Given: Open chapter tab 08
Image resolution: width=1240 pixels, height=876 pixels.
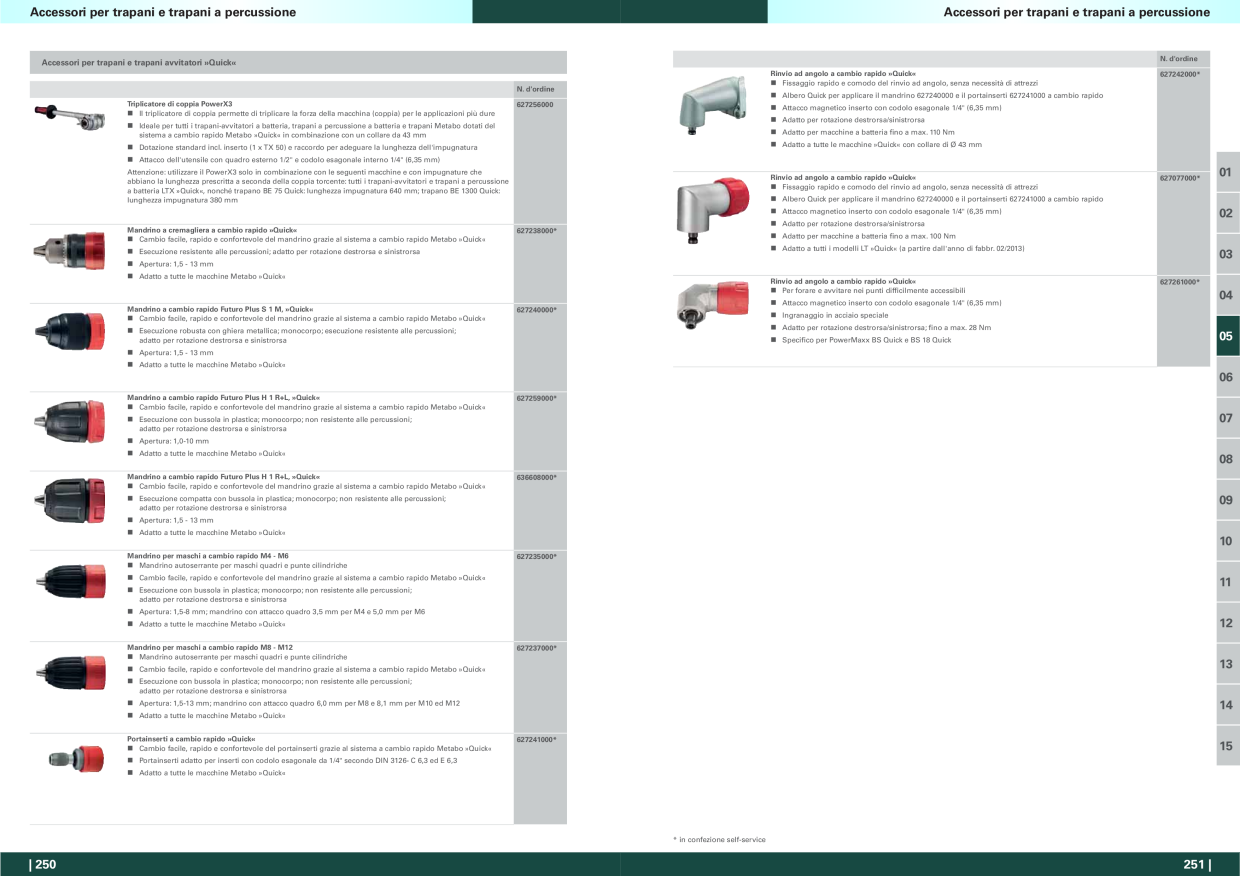Looking at the screenshot, I should pyautogui.click(x=1227, y=460).
